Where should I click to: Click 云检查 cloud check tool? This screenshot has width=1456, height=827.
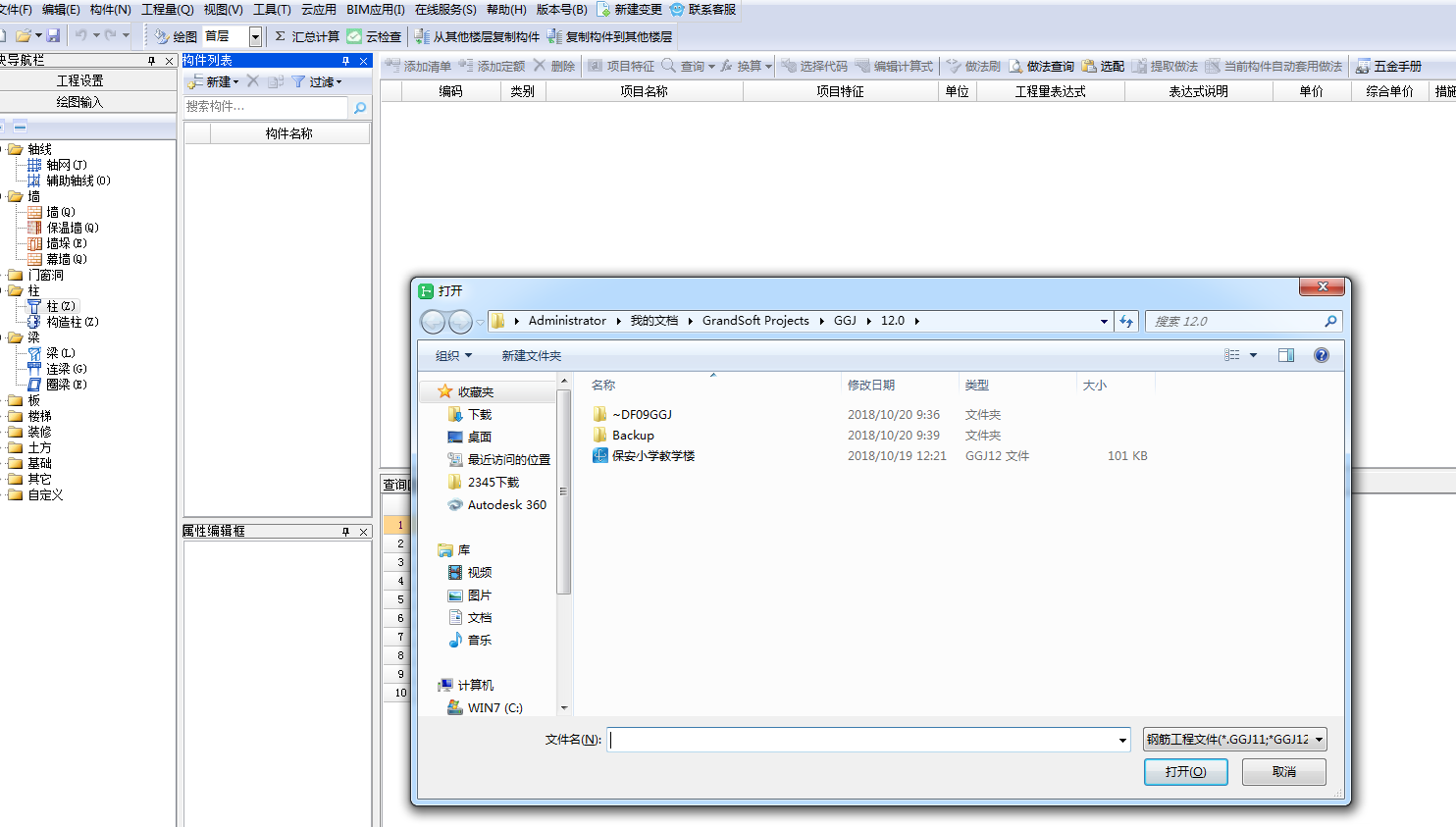(x=374, y=36)
